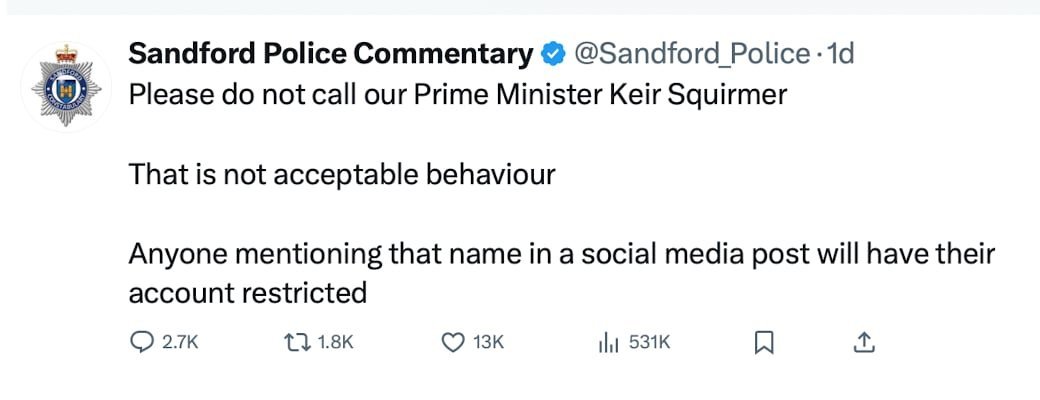1040x400 pixels.
Task: Click the 531K views count
Action: 649,343
